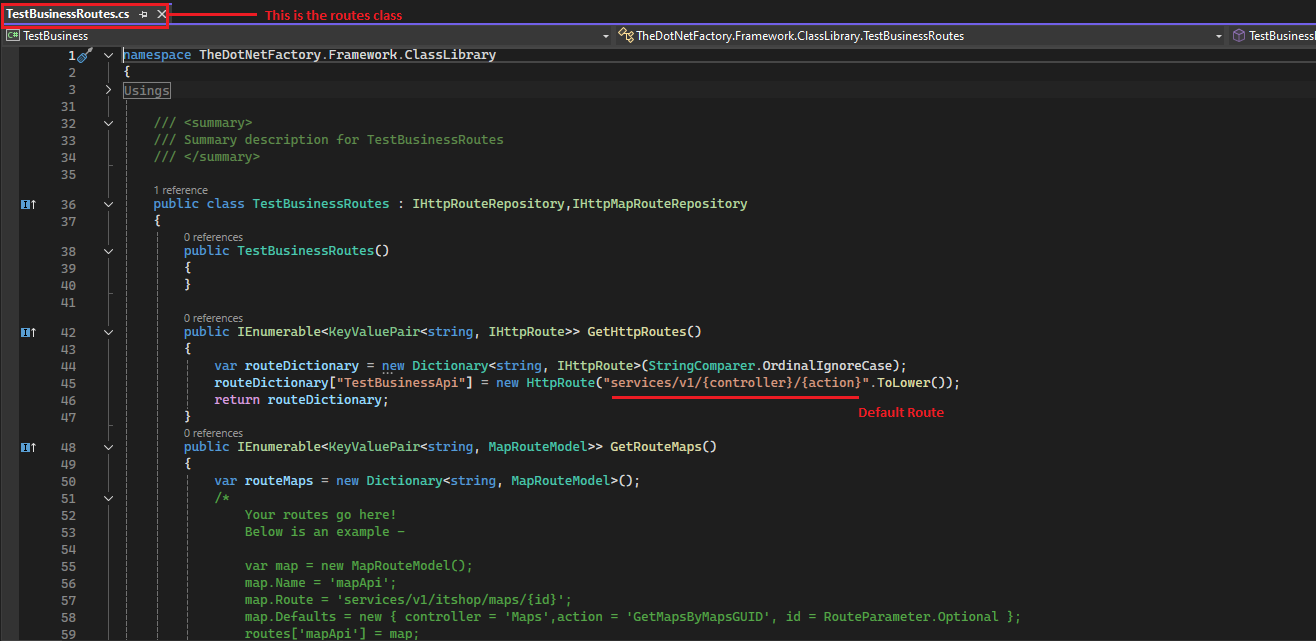Image resolution: width=1316 pixels, height=642 pixels.
Task: Collapse the TestBusinessRoutes class on line 36
Action: 108,204
